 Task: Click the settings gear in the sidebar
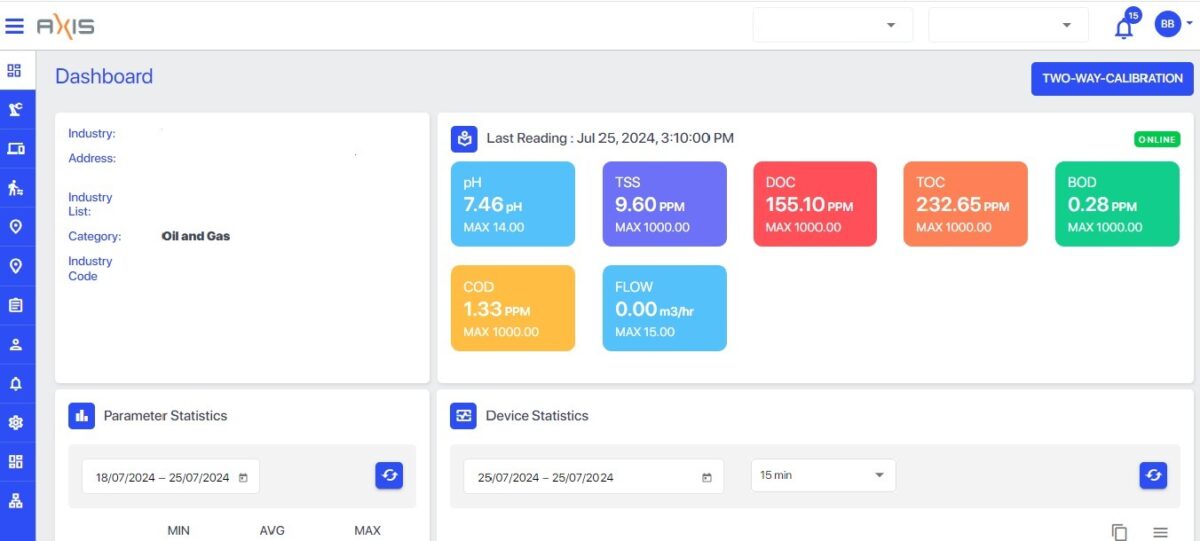click(x=15, y=422)
